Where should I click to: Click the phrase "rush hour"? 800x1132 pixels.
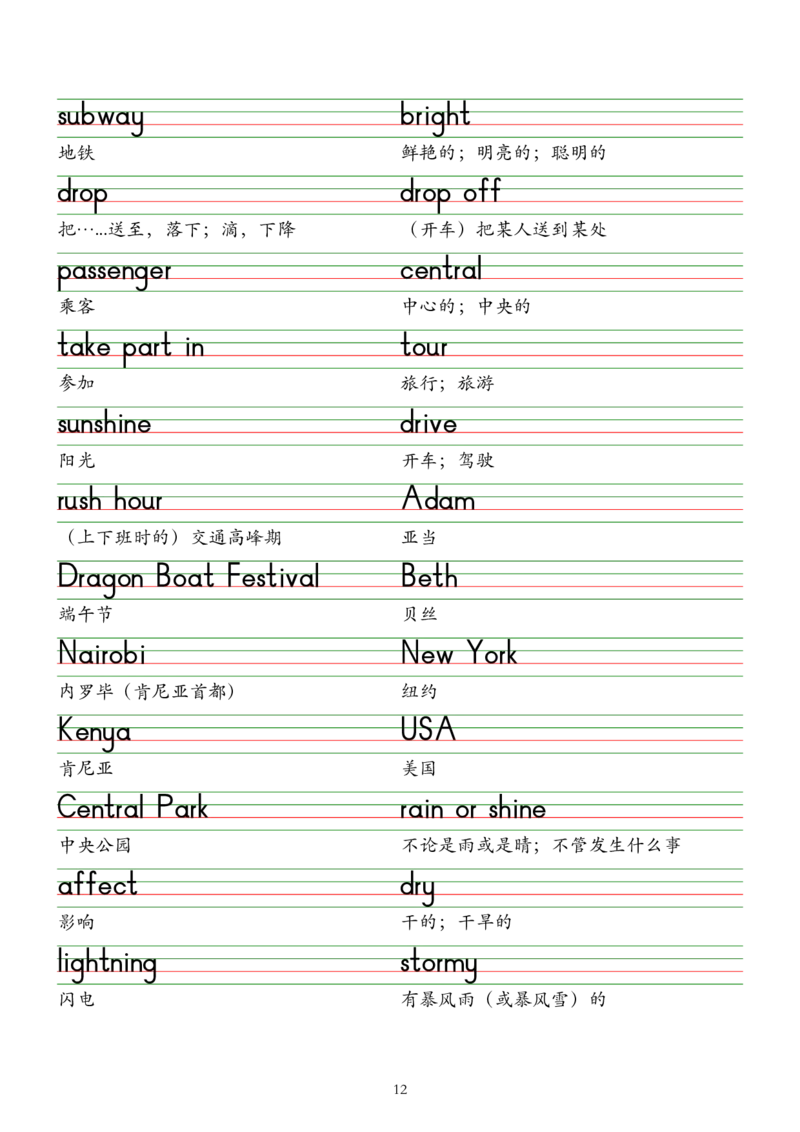pyautogui.click(x=110, y=501)
